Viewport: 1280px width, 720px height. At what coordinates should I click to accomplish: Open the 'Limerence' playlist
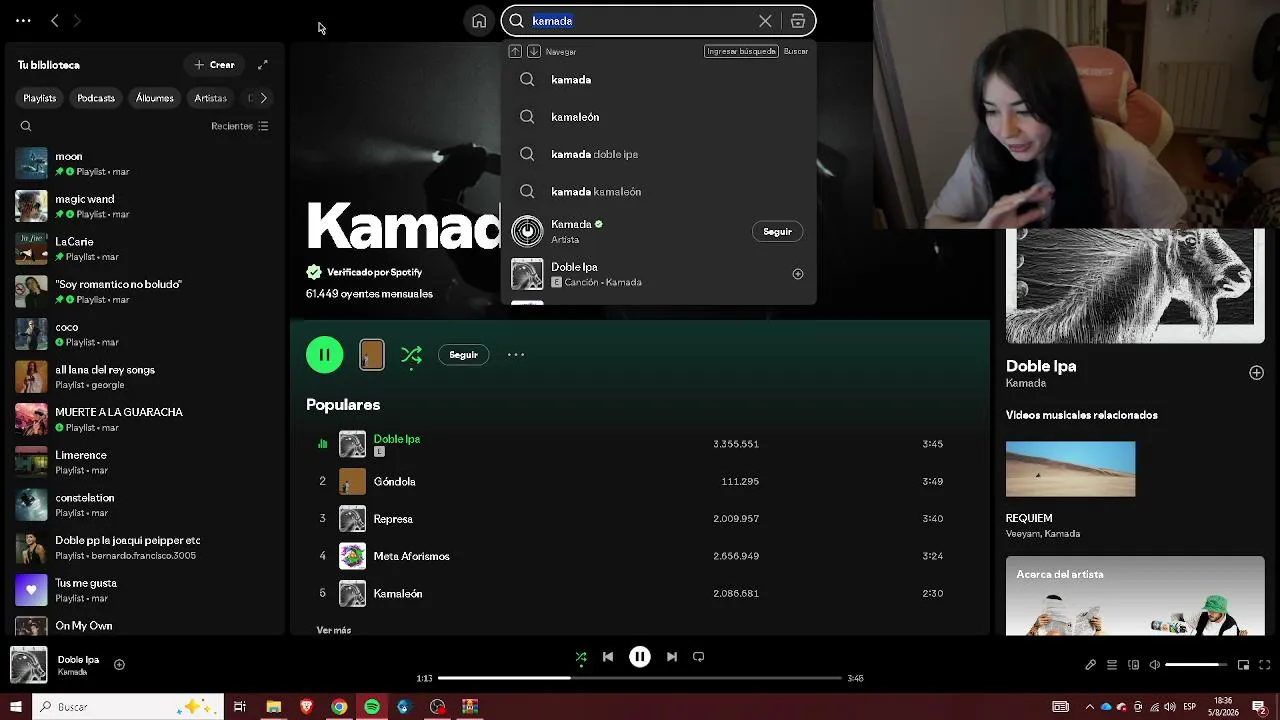point(145,462)
